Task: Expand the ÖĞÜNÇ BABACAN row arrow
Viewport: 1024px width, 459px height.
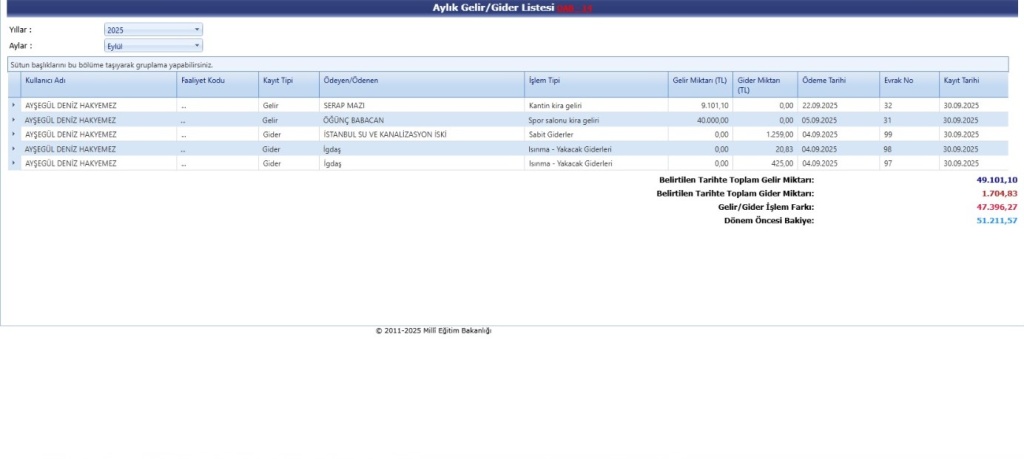Action: pyautogui.click(x=14, y=120)
